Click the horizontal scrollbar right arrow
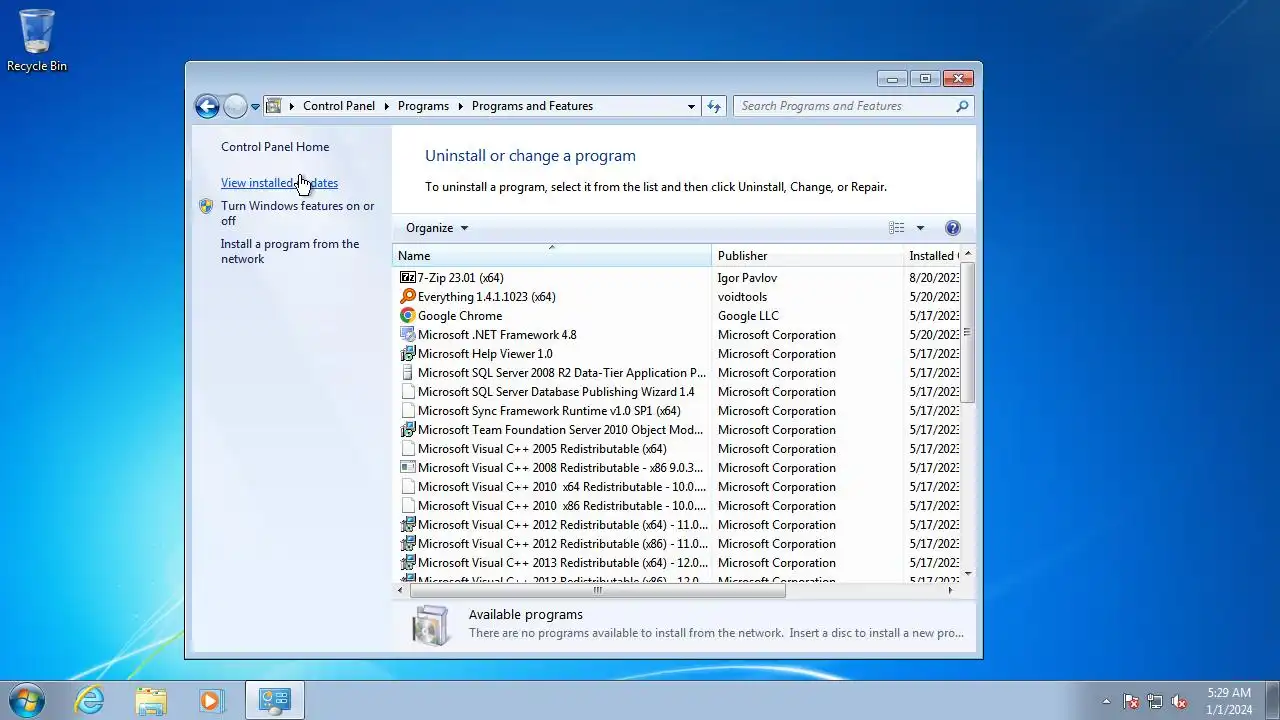 (950, 590)
